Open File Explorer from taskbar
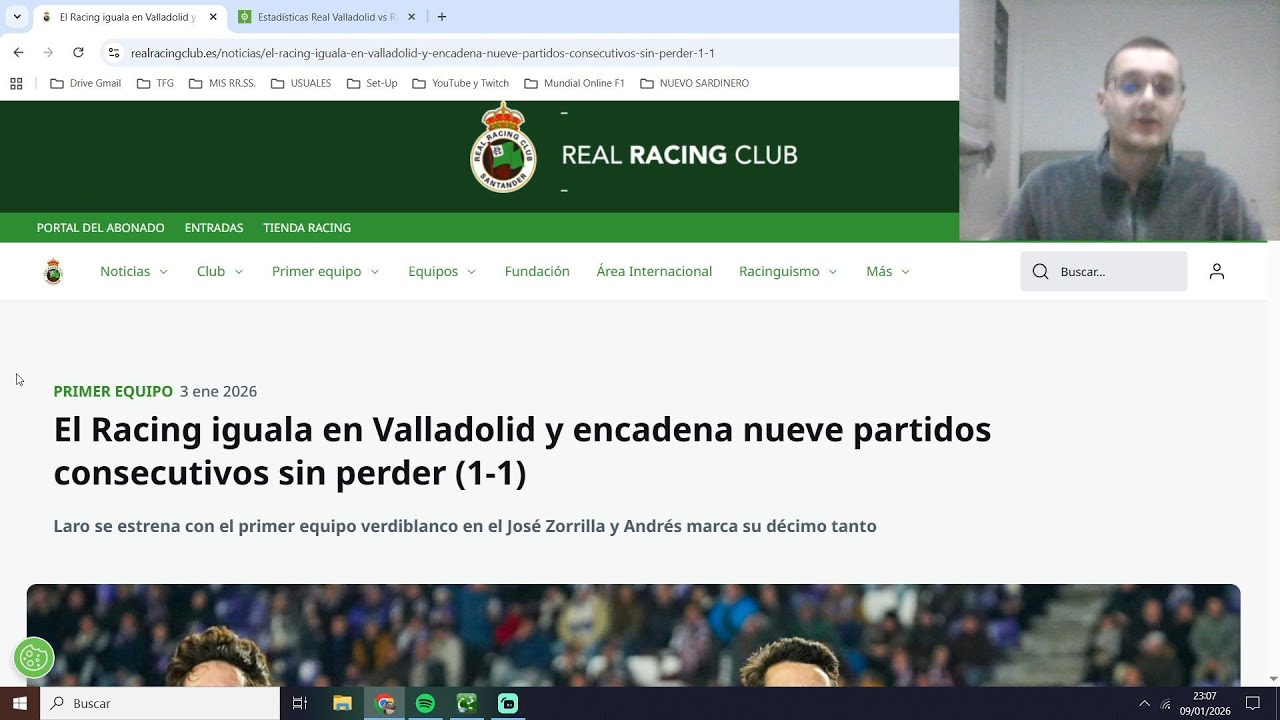The width and height of the screenshot is (1280, 720). pos(342,703)
